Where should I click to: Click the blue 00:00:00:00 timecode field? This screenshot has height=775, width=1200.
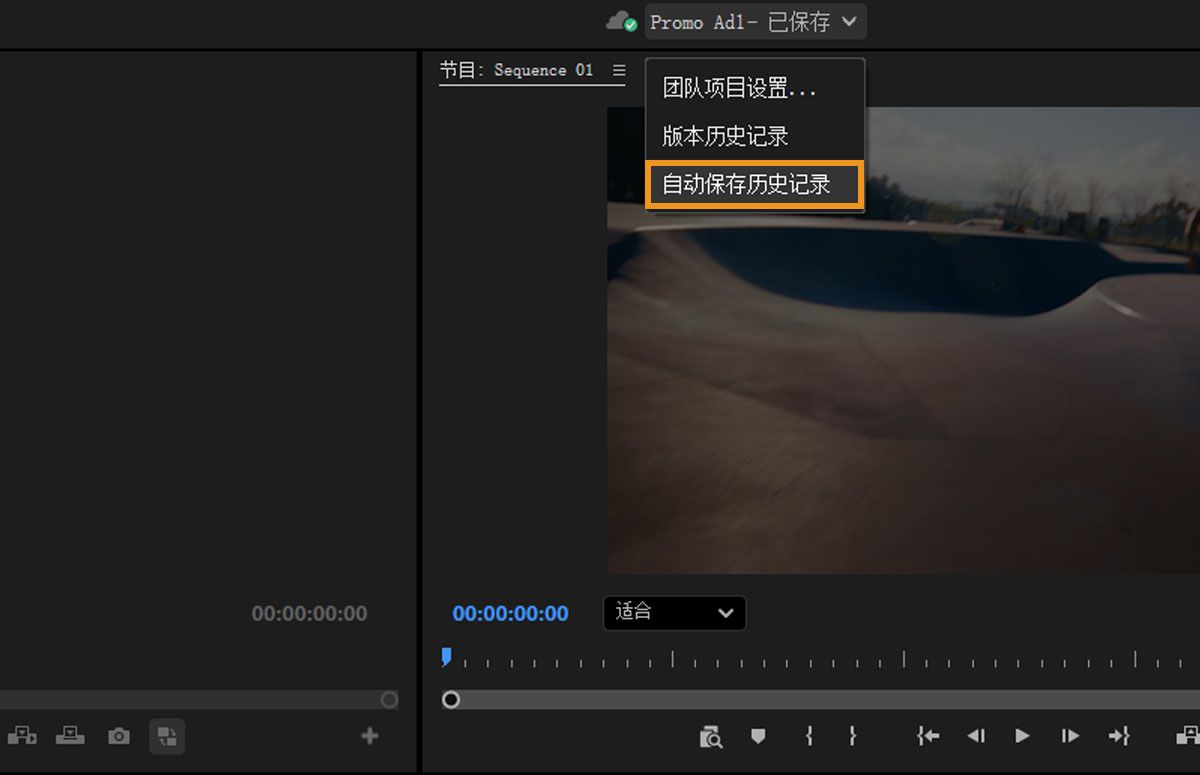[x=510, y=613]
